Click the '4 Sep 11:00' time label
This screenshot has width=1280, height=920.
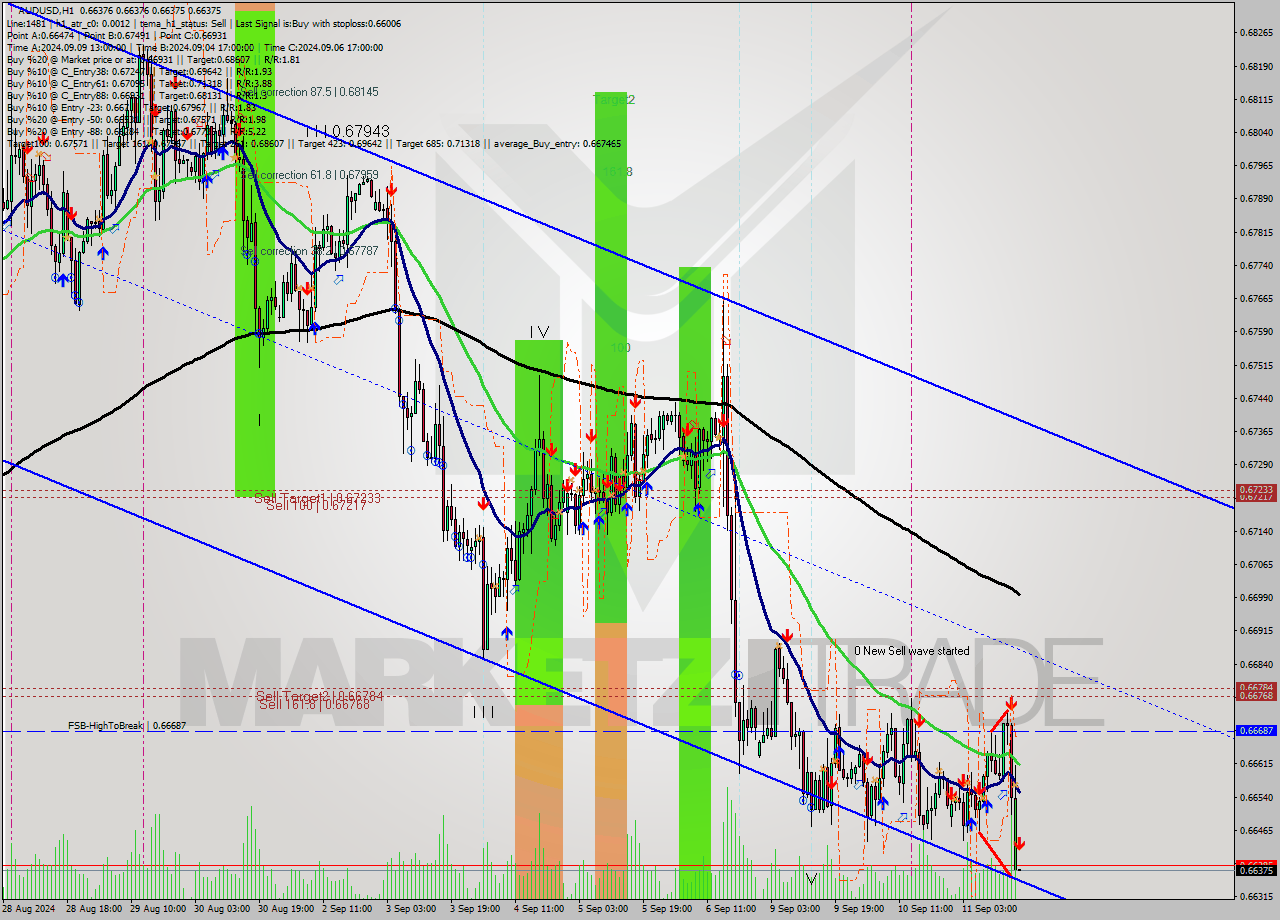537,909
